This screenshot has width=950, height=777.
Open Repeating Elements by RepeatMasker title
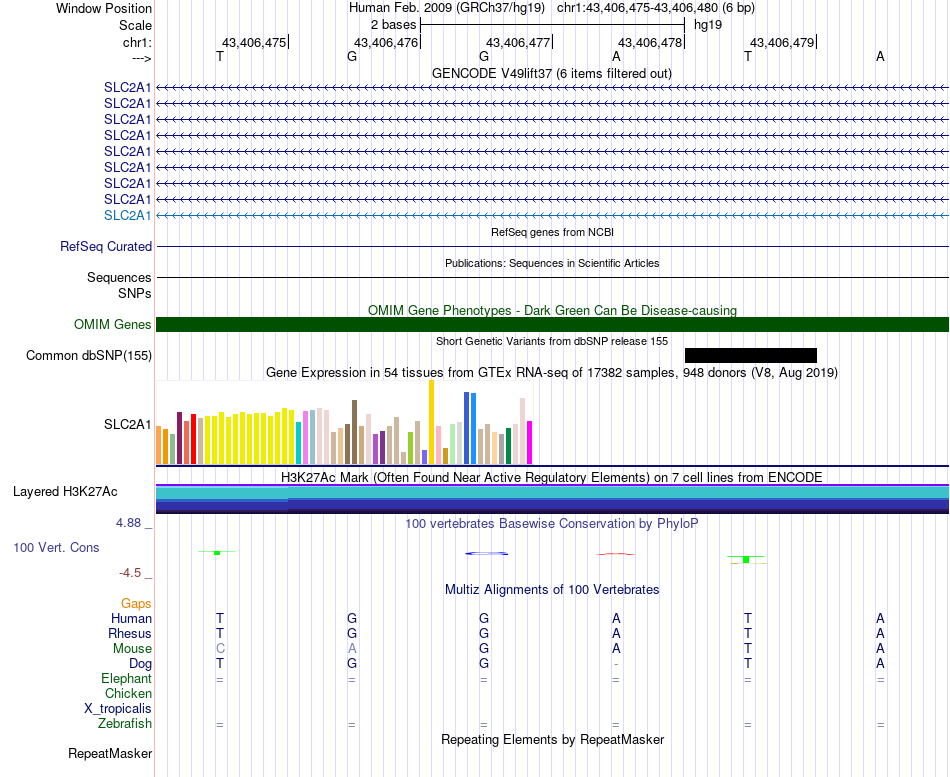pos(553,739)
